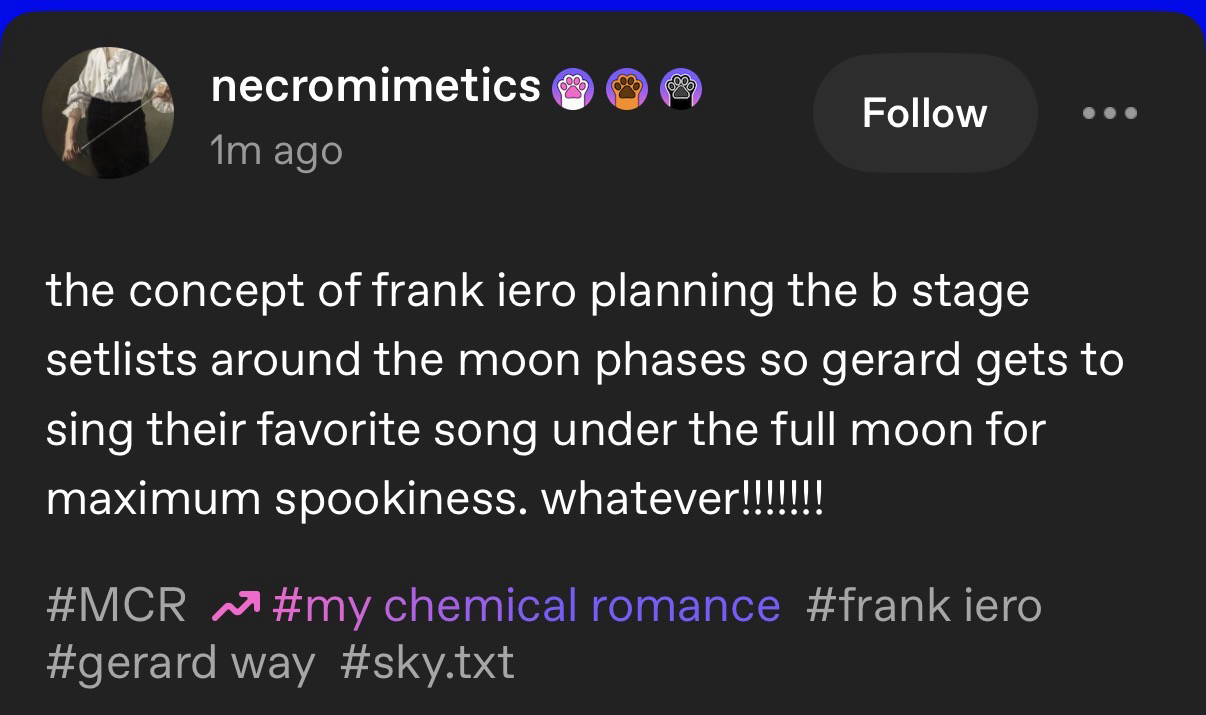
Task: Click the word "whatever!!!!!!!" in the post
Action: (682, 499)
